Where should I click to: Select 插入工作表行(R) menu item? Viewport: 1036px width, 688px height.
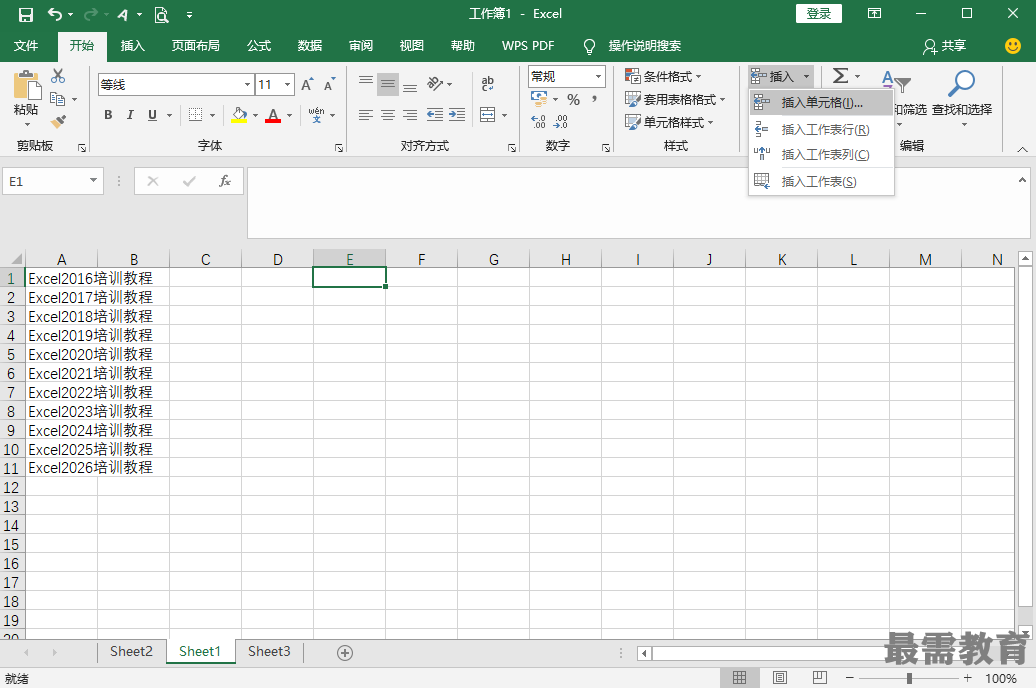coord(821,130)
